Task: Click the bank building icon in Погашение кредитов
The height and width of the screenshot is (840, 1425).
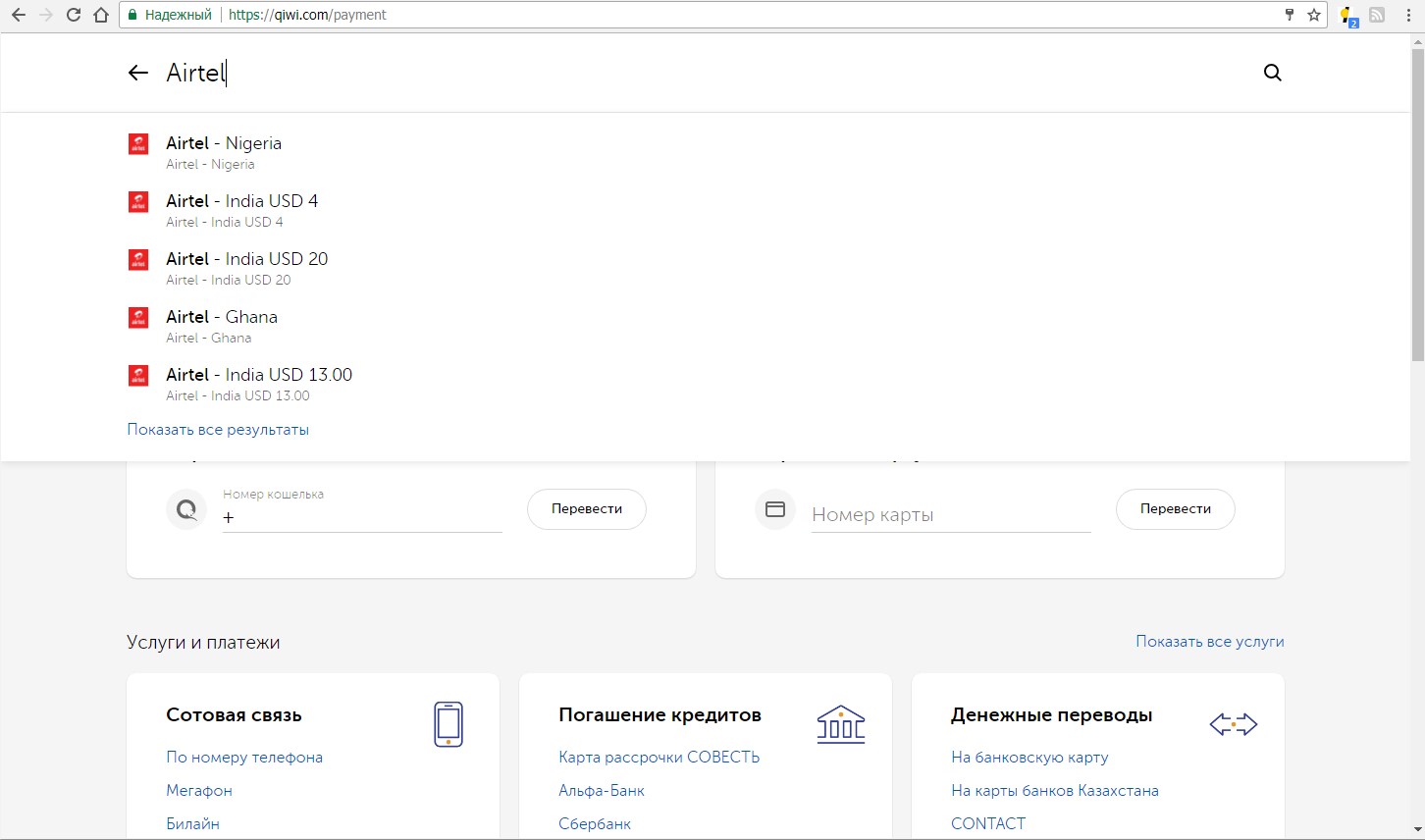Action: coord(841,724)
